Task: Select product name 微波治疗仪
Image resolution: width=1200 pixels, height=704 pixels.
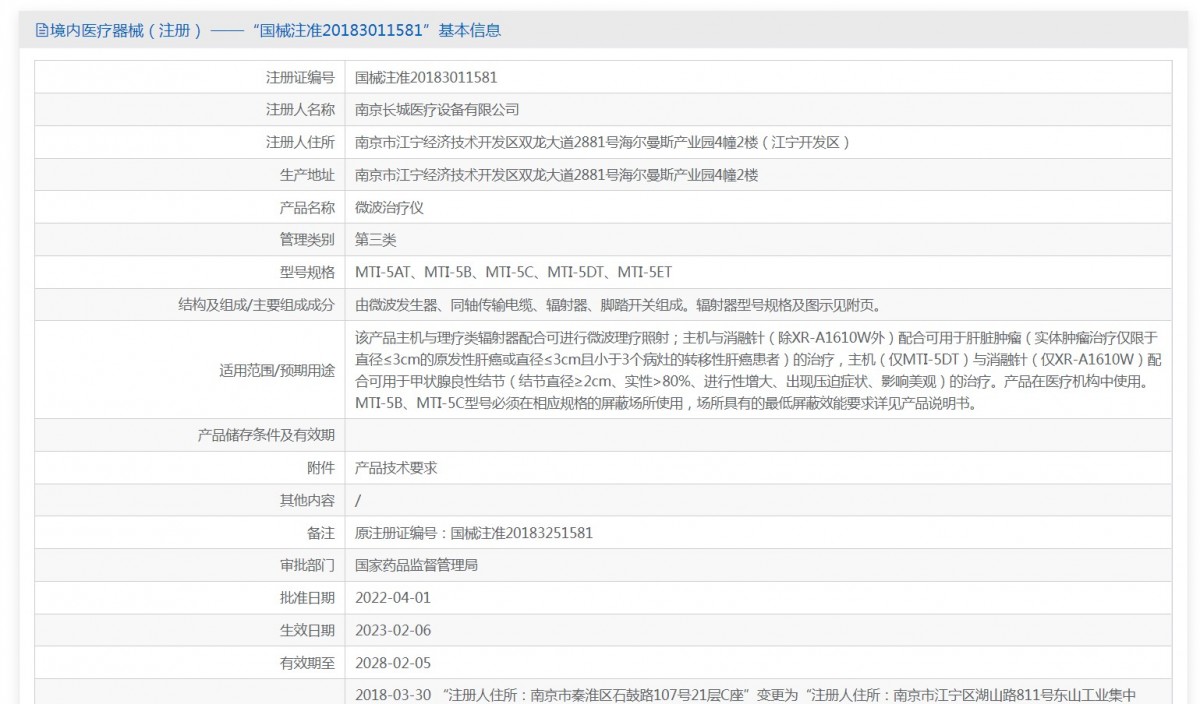Action: pos(390,208)
